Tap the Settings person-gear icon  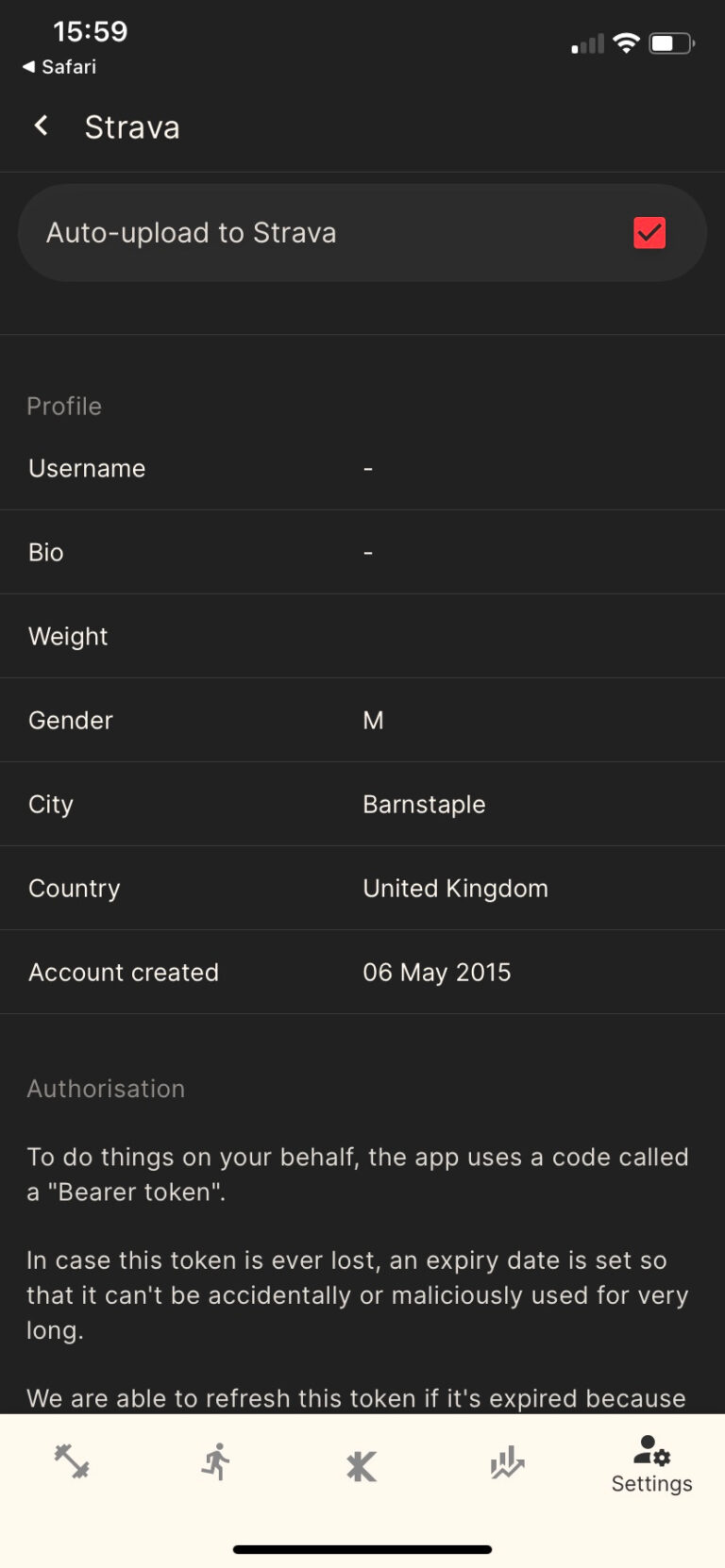pos(651,1450)
